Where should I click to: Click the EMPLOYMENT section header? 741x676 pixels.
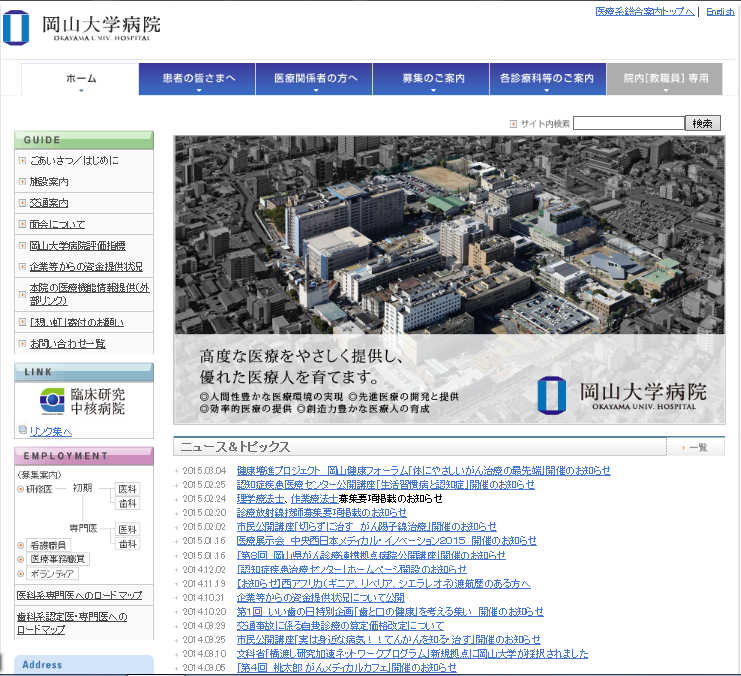pos(84,456)
